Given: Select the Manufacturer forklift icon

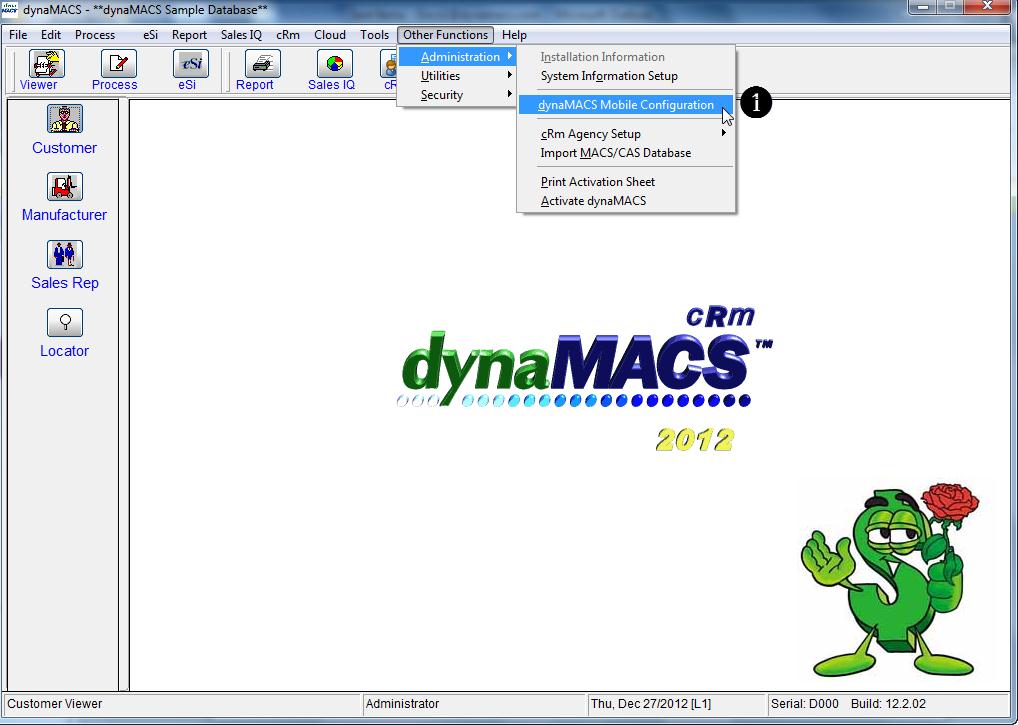Looking at the screenshot, I should tap(64, 187).
